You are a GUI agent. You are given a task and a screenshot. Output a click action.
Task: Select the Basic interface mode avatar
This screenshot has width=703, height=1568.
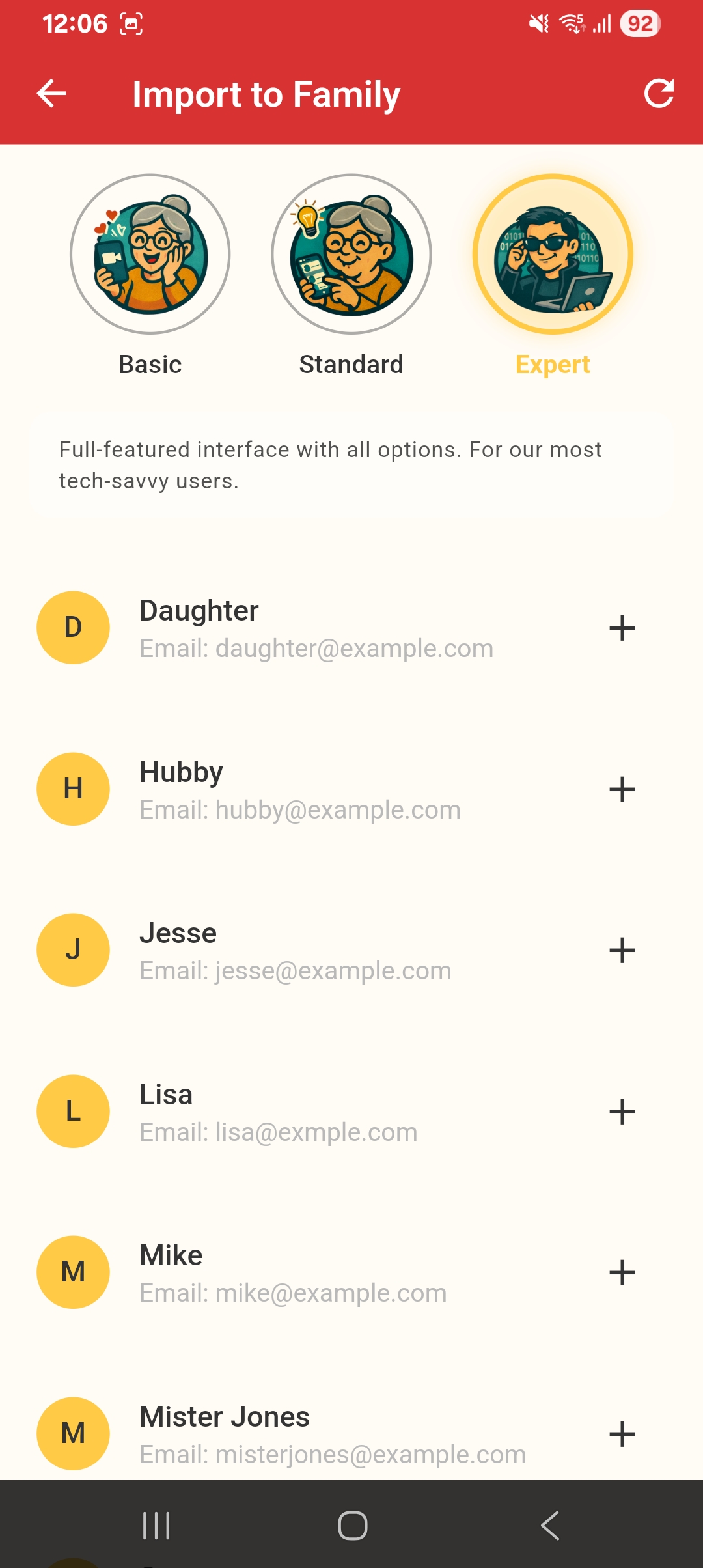pos(150,254)
